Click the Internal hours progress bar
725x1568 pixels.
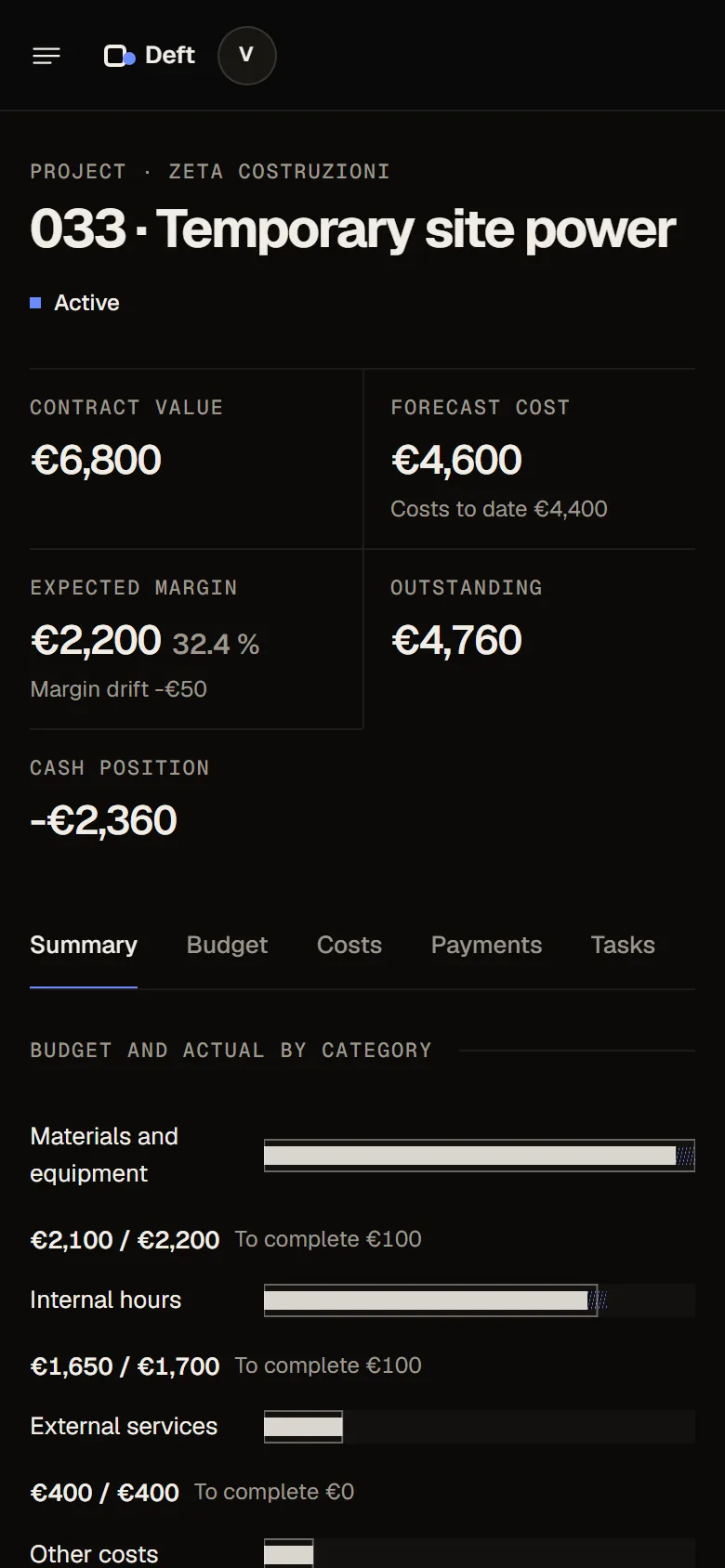[480, 1300]
